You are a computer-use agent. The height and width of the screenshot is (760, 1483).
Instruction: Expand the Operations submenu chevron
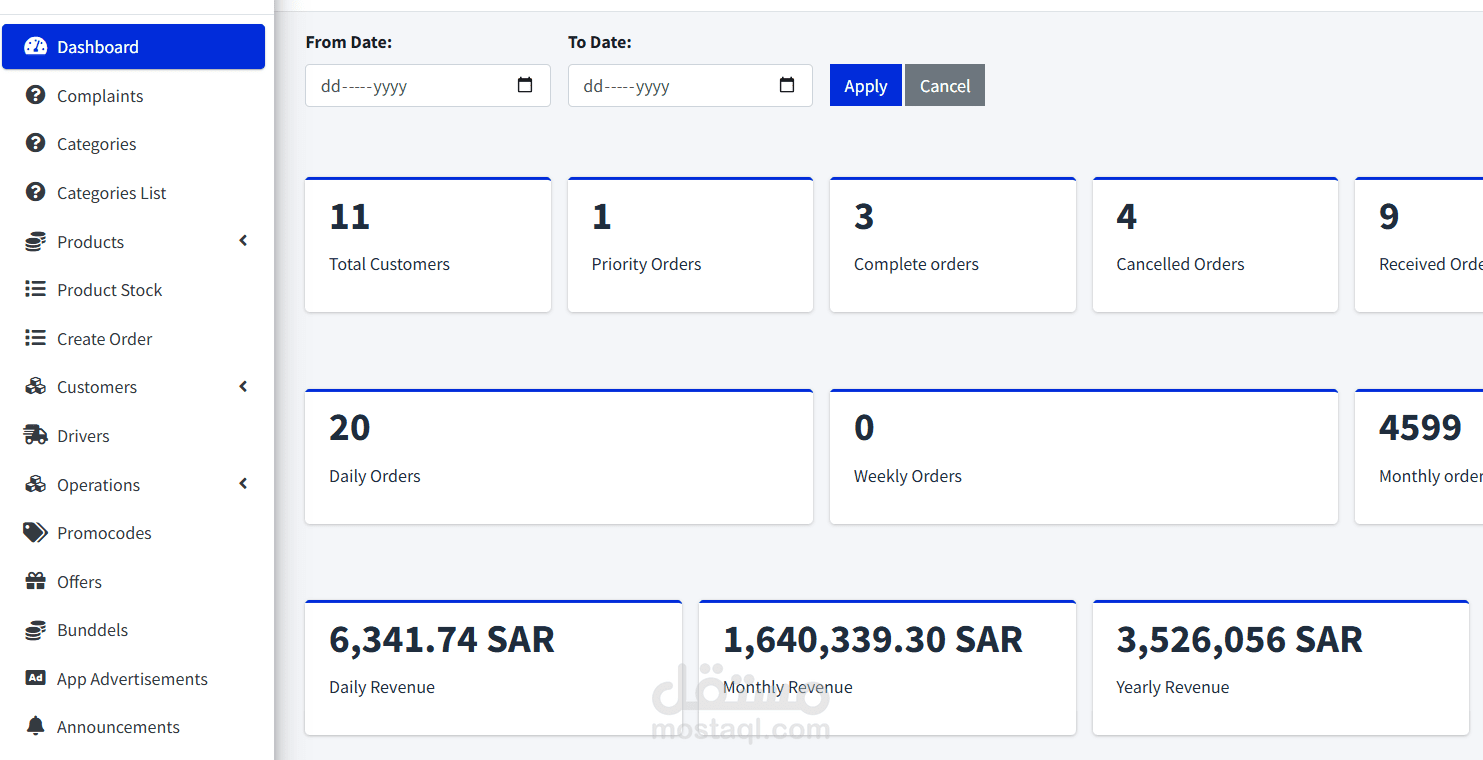tap(243, 484)
